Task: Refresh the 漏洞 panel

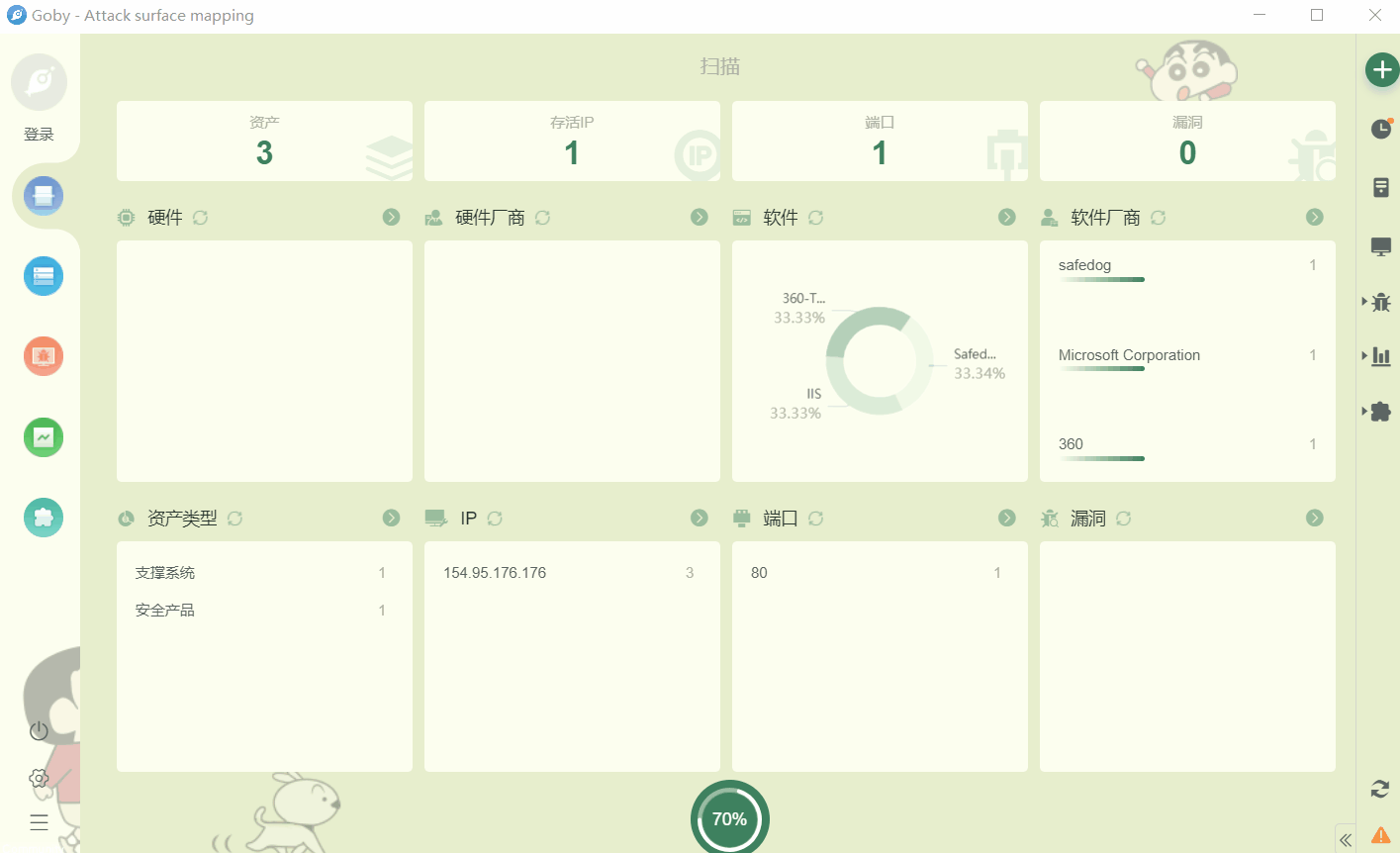Action: tap(1124, 519)
